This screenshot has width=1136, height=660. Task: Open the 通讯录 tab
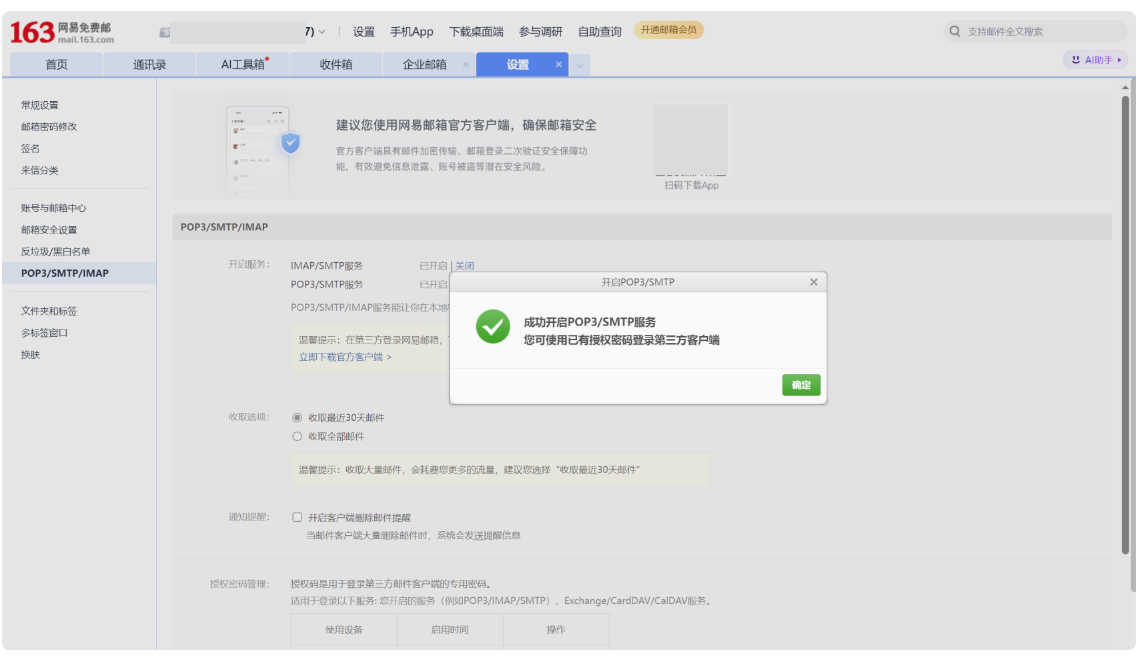[150, 63]
